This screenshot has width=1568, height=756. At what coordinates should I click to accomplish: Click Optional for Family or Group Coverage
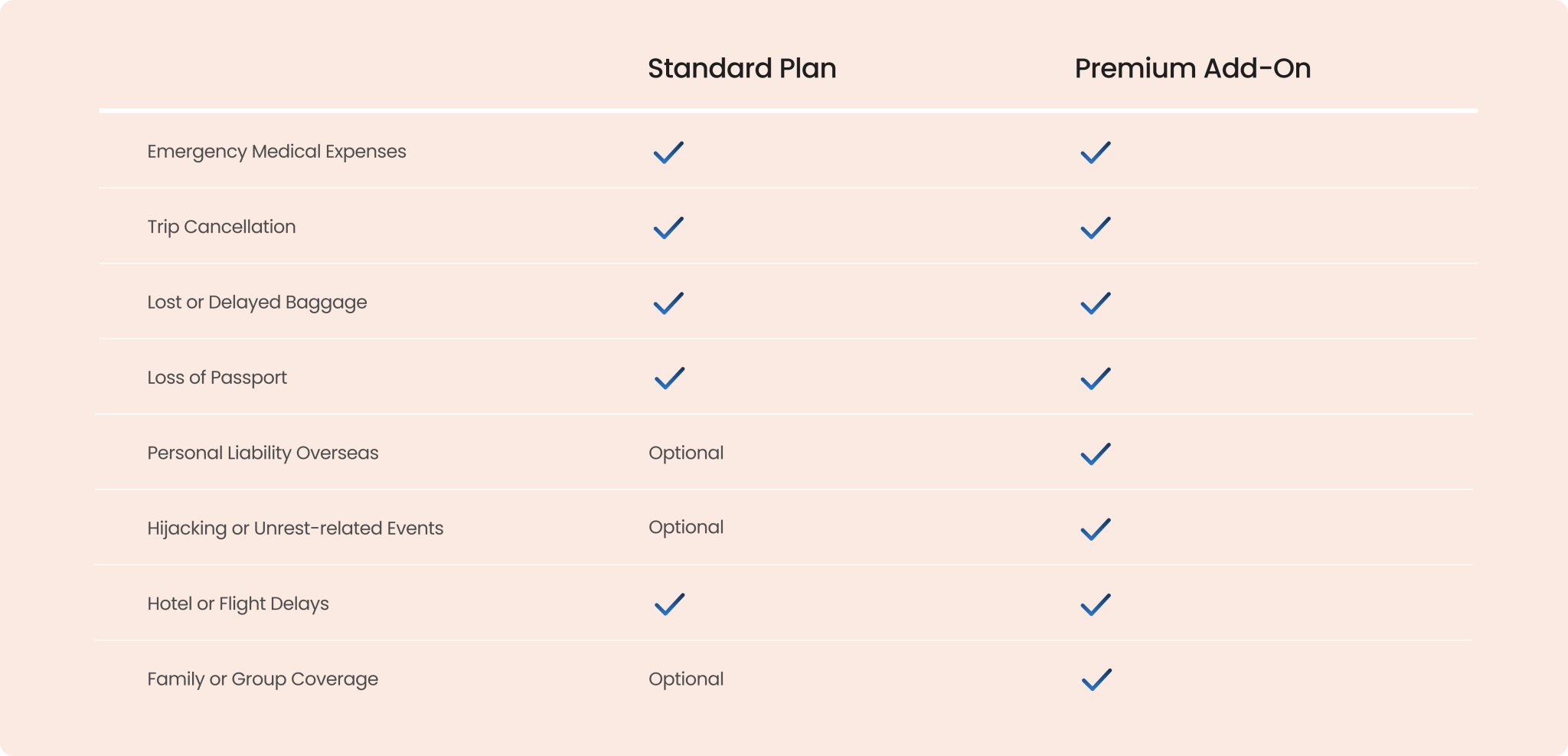point(686,679)
